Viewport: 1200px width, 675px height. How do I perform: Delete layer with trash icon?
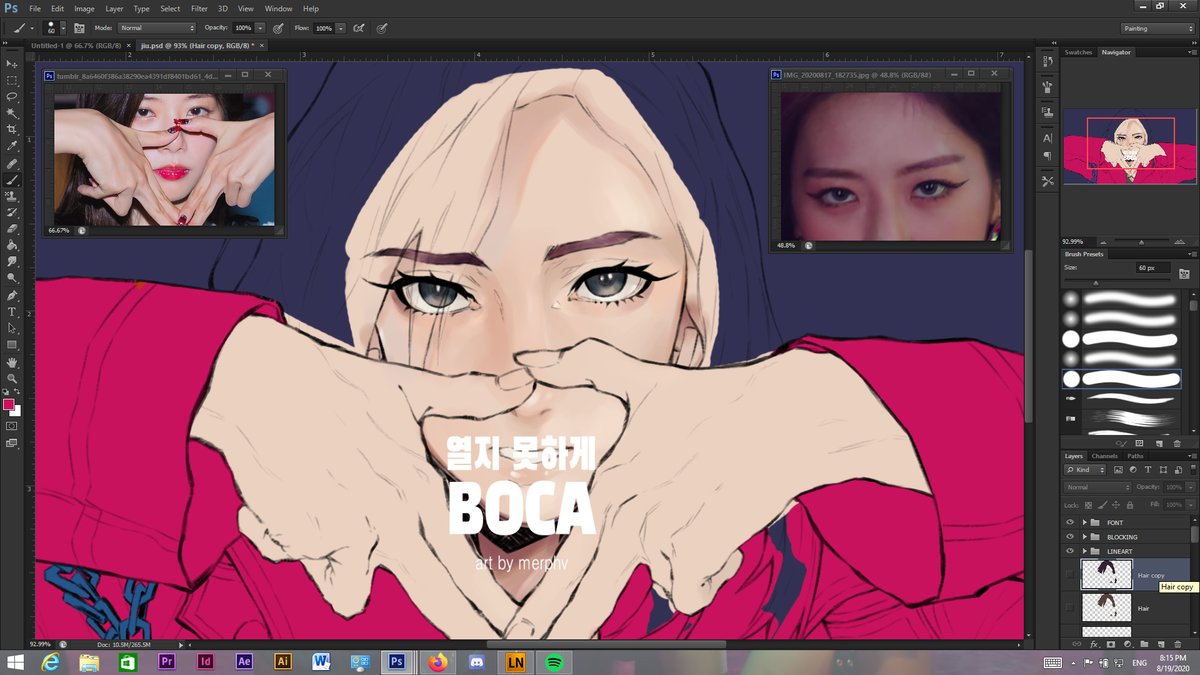pyautogui.click(x=1178, y=644)
